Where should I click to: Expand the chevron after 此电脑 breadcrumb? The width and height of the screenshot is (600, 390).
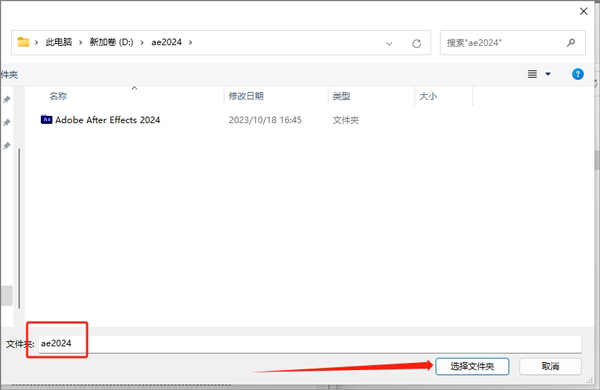(80, 42)
